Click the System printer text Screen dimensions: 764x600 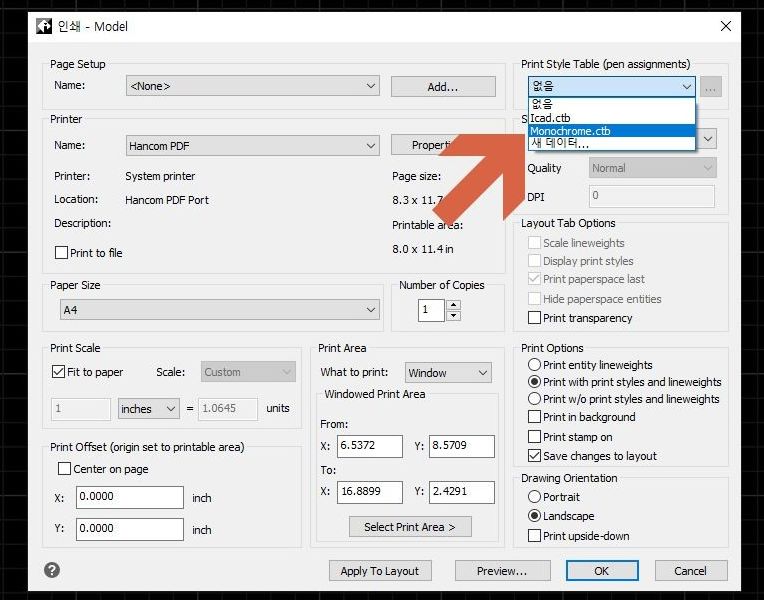pos(160,176)
